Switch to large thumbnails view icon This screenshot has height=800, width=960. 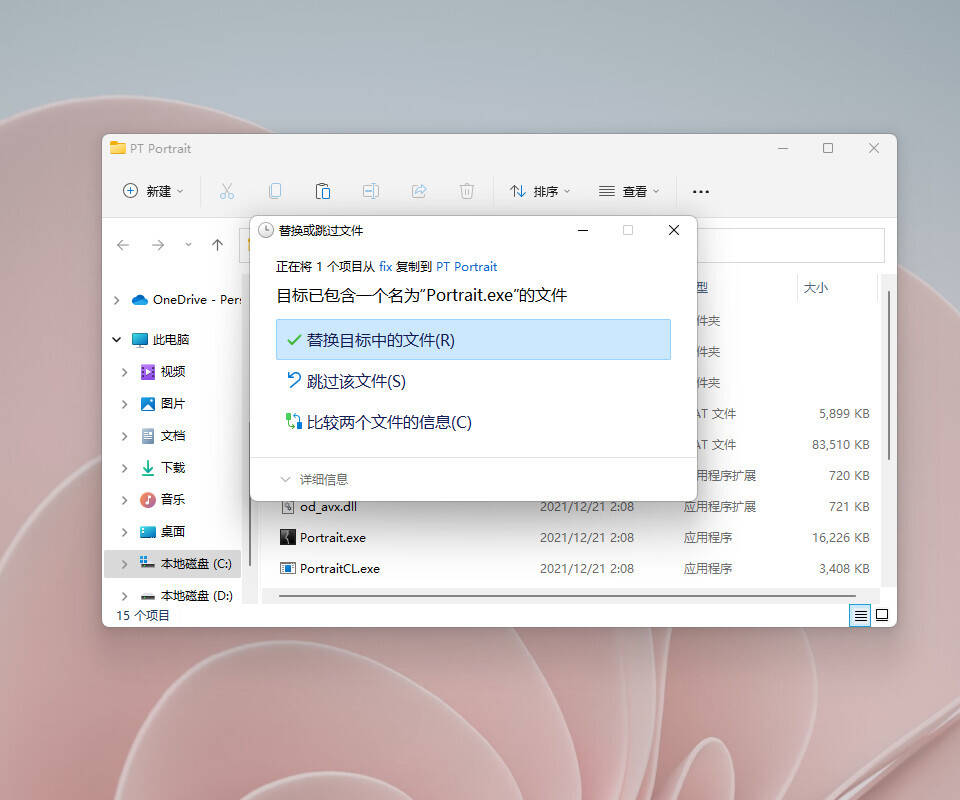point(882,616)
